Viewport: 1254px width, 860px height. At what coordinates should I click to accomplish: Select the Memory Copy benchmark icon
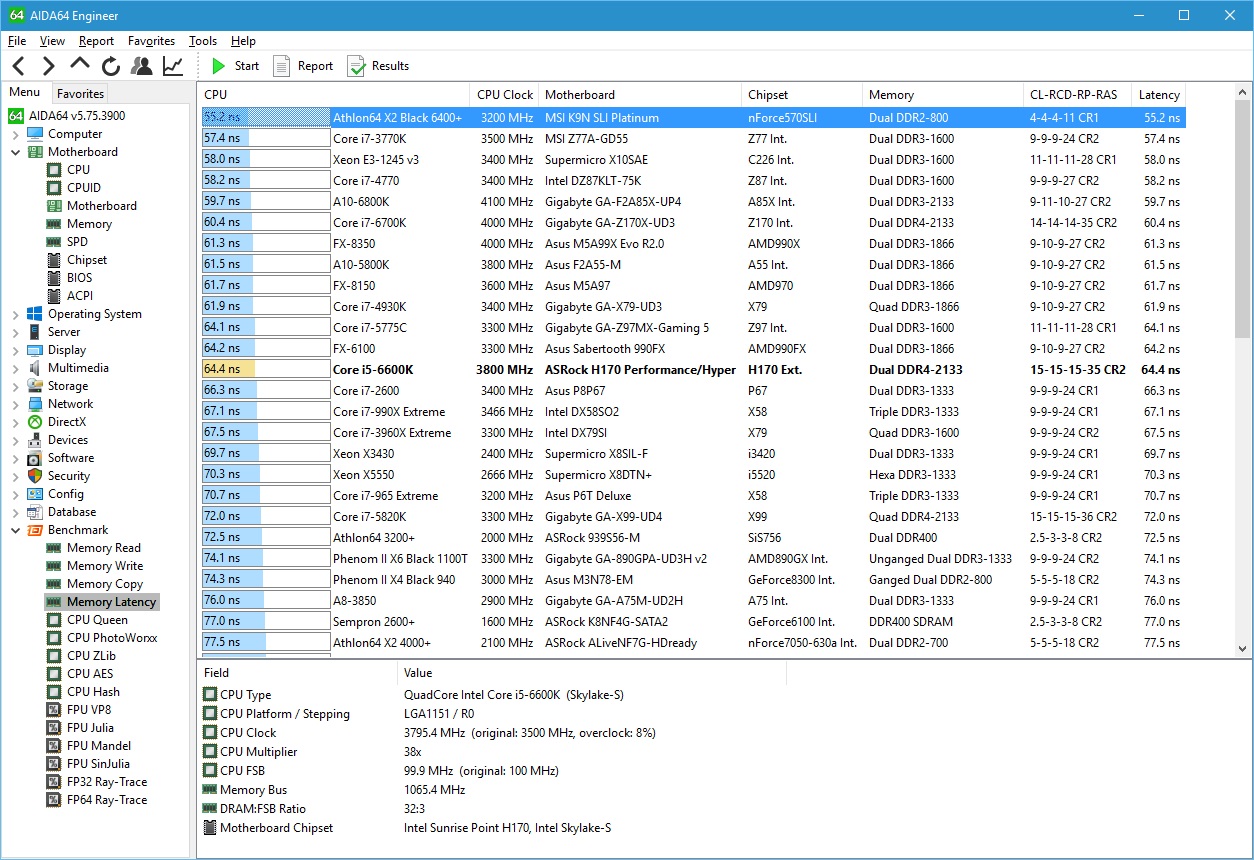coord(54,584)
